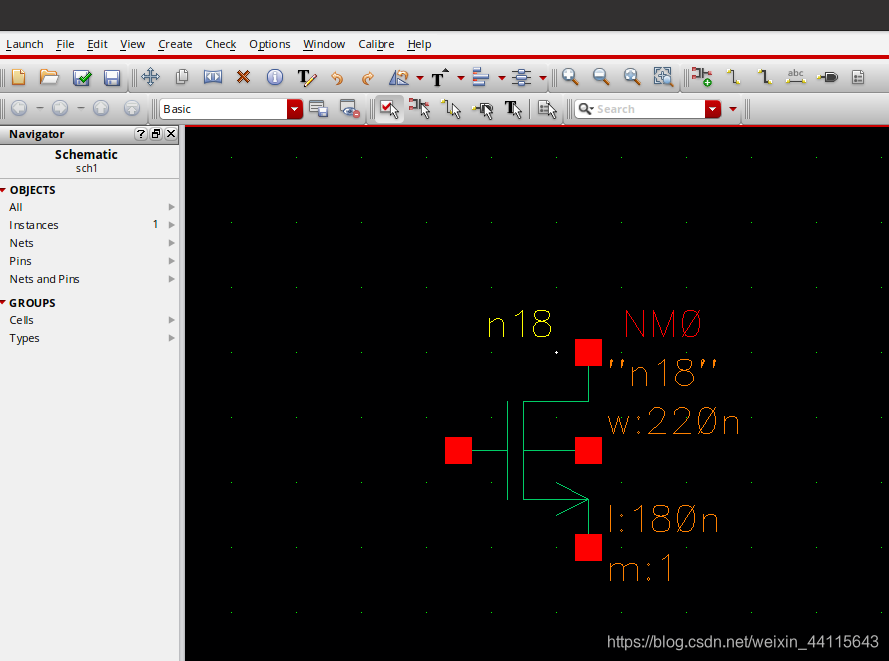This screenshot has height=661, width=889.
Task: Click the Save workspace icon
Action: pos(319,109)
